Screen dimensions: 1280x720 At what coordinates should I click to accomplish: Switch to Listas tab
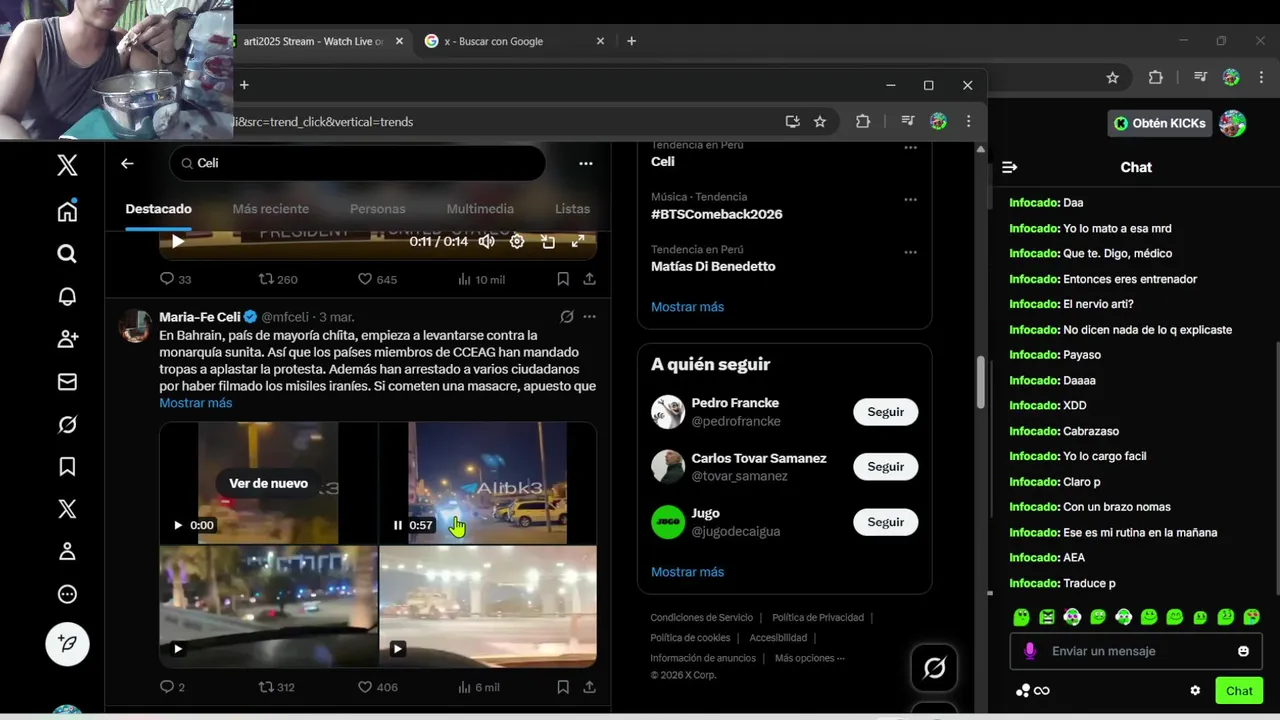(573, 209)
